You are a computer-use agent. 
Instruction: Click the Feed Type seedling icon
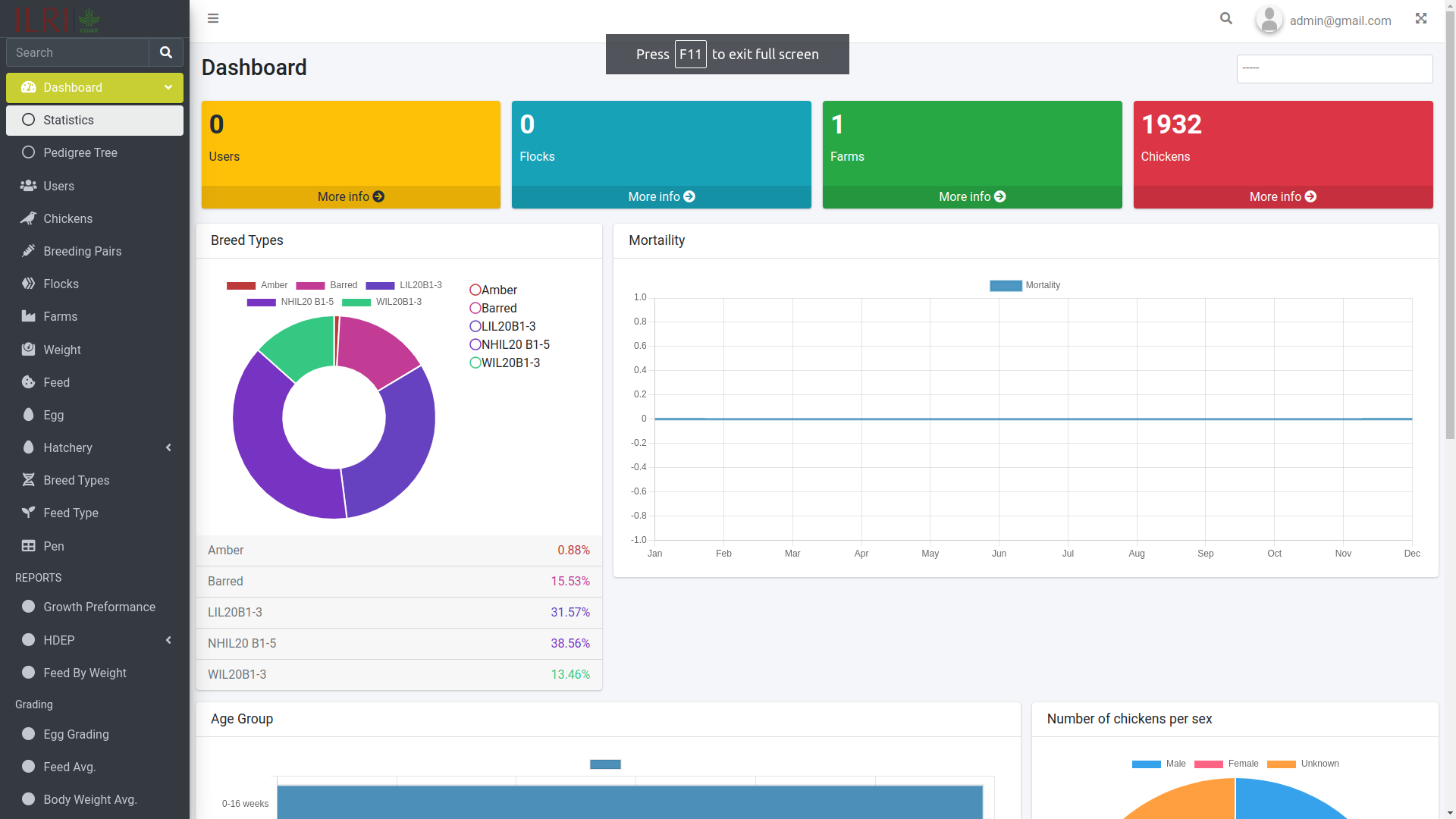(x=29, y=513)
